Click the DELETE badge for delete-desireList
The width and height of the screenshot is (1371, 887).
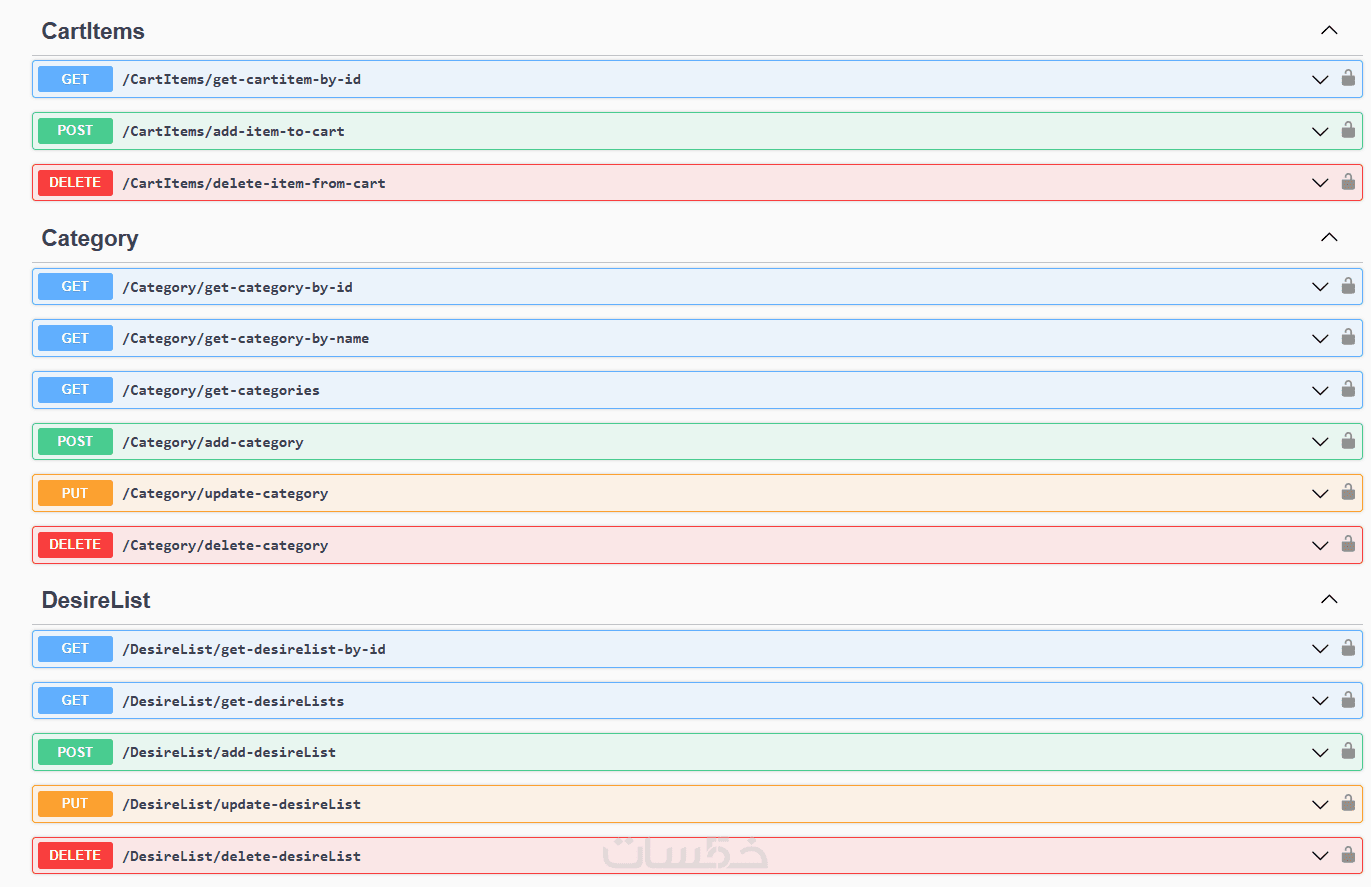point(75,856)
